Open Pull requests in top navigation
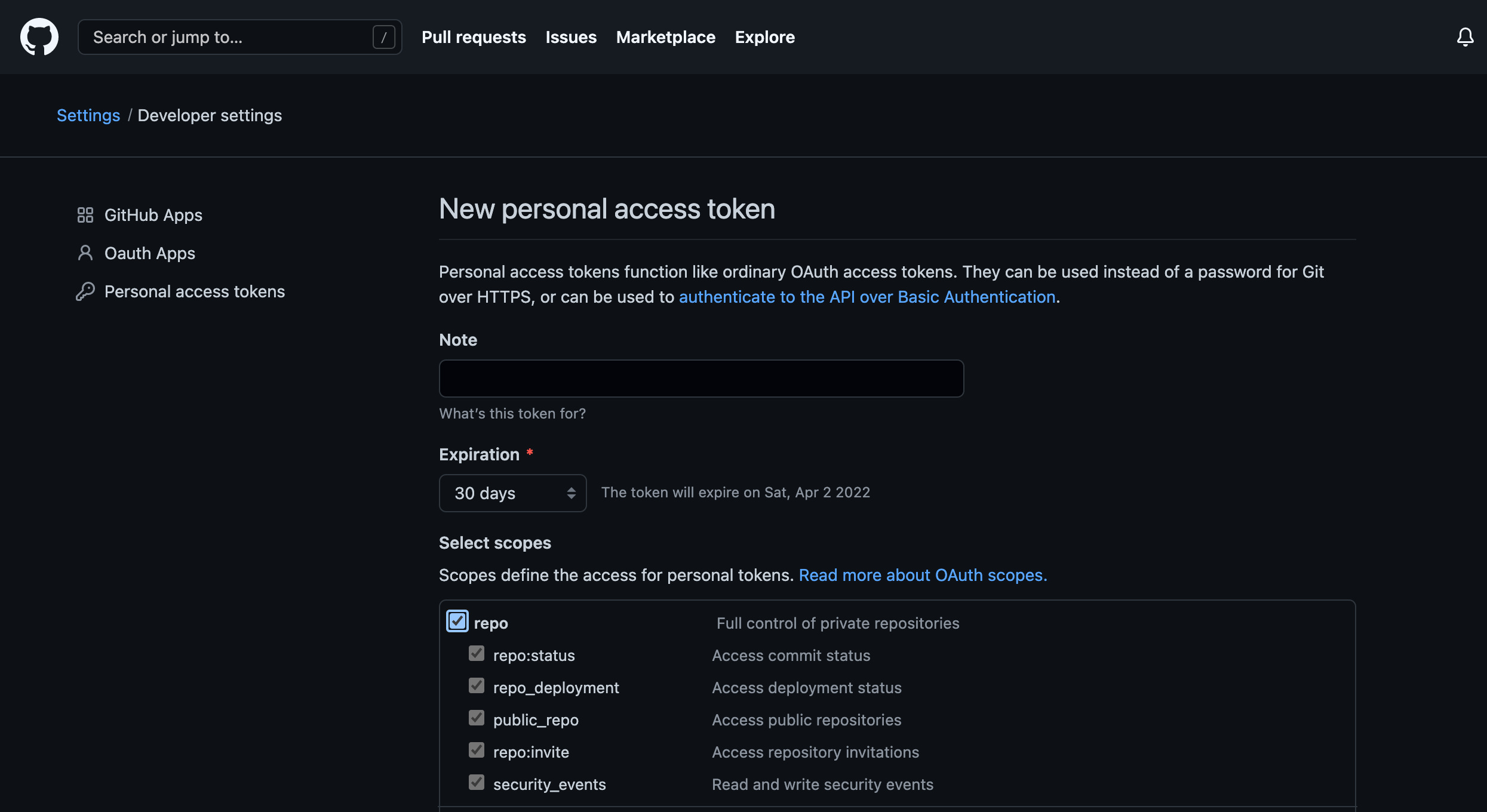 click(x=474, y=37)
